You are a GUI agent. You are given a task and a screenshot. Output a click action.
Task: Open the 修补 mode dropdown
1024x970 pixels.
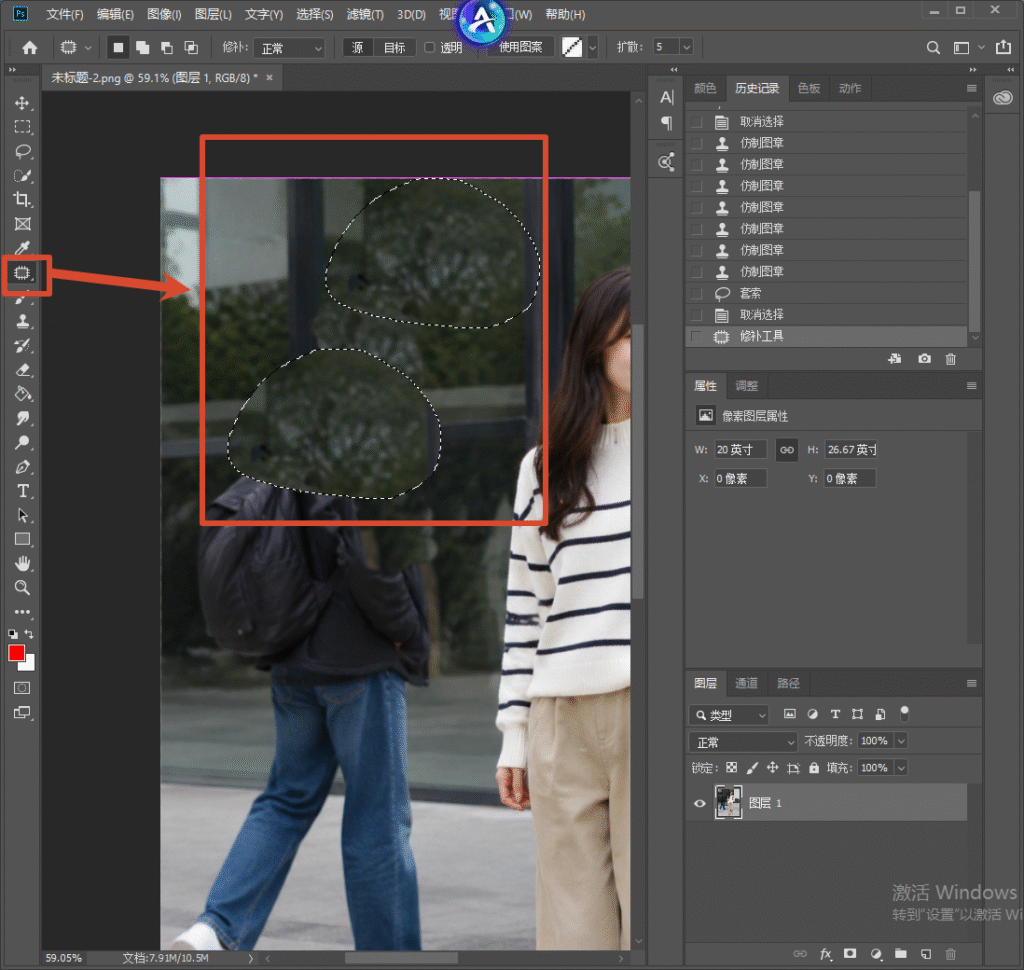[289, 48]
